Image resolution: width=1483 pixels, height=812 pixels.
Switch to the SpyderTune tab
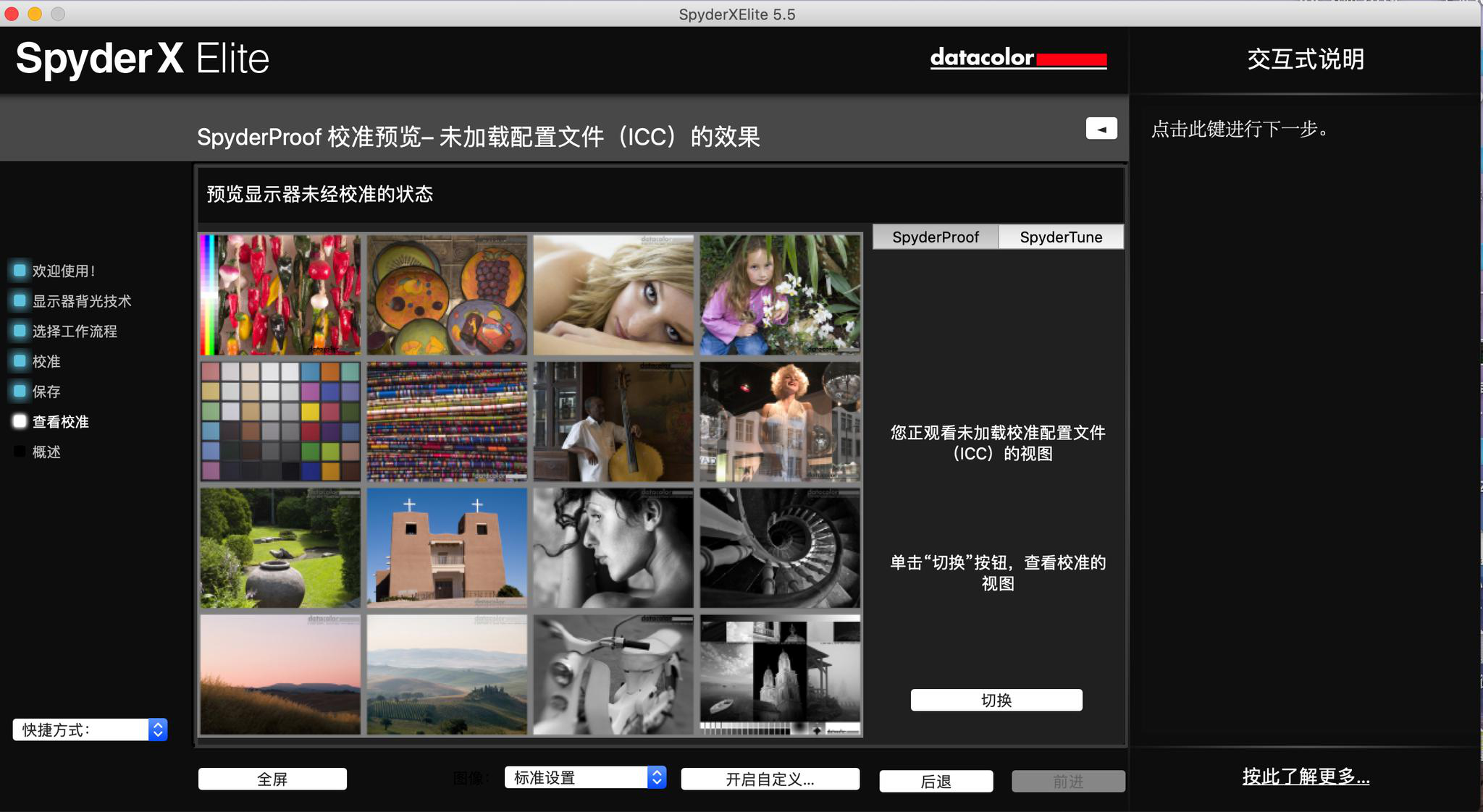pyautogui.click(x=1061, y=237)
